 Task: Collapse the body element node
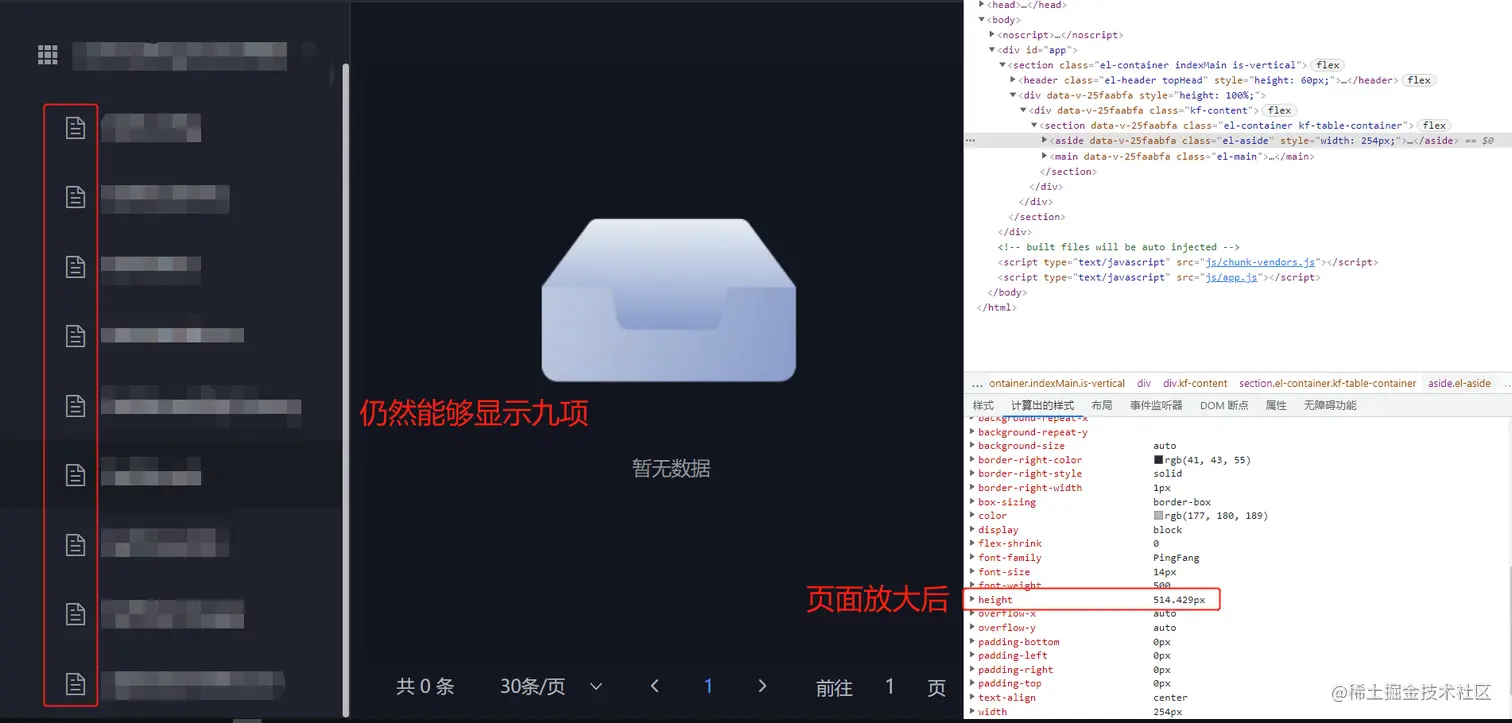[x=981, y=20]
